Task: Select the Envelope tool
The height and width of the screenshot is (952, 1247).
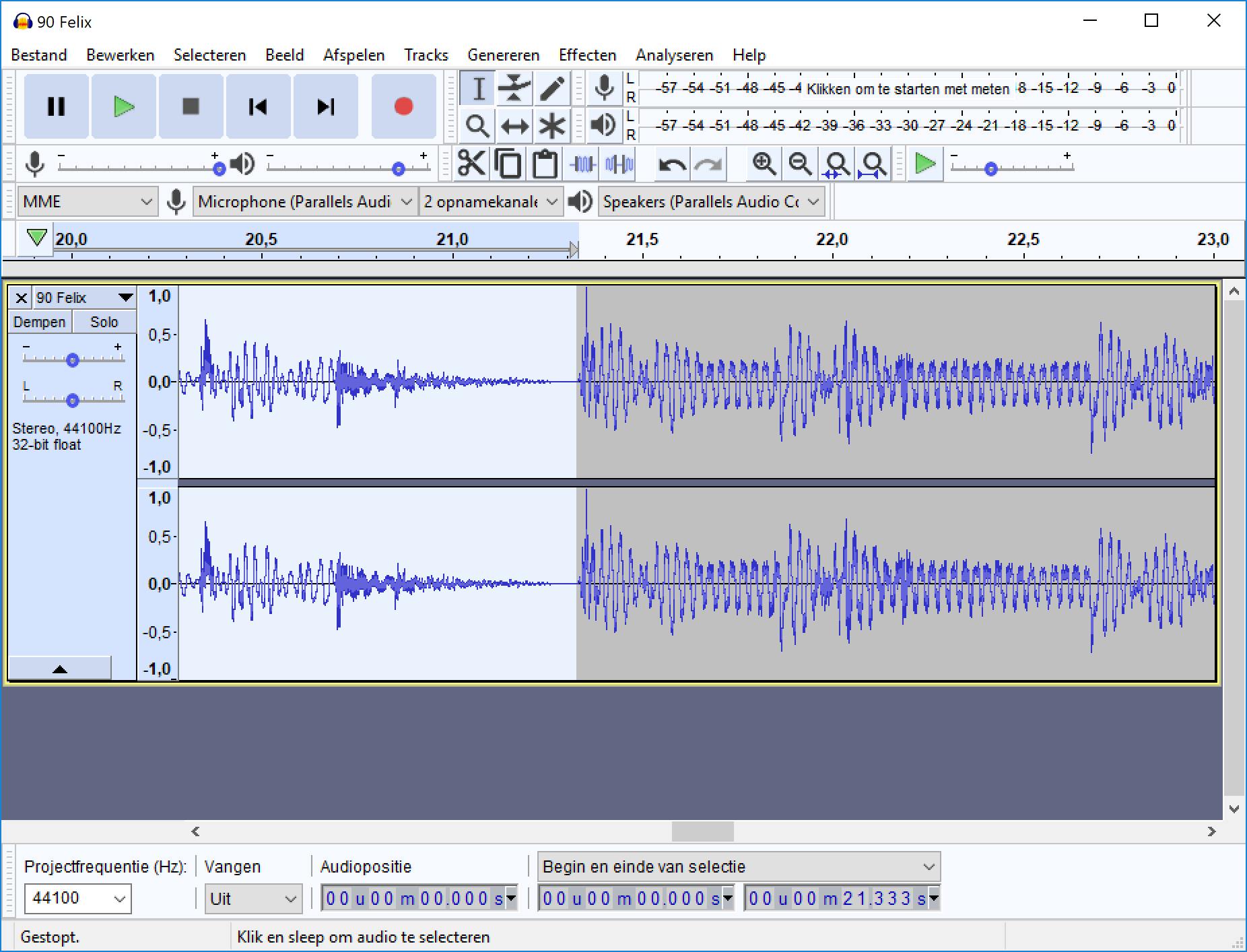Action: (514, 88)
